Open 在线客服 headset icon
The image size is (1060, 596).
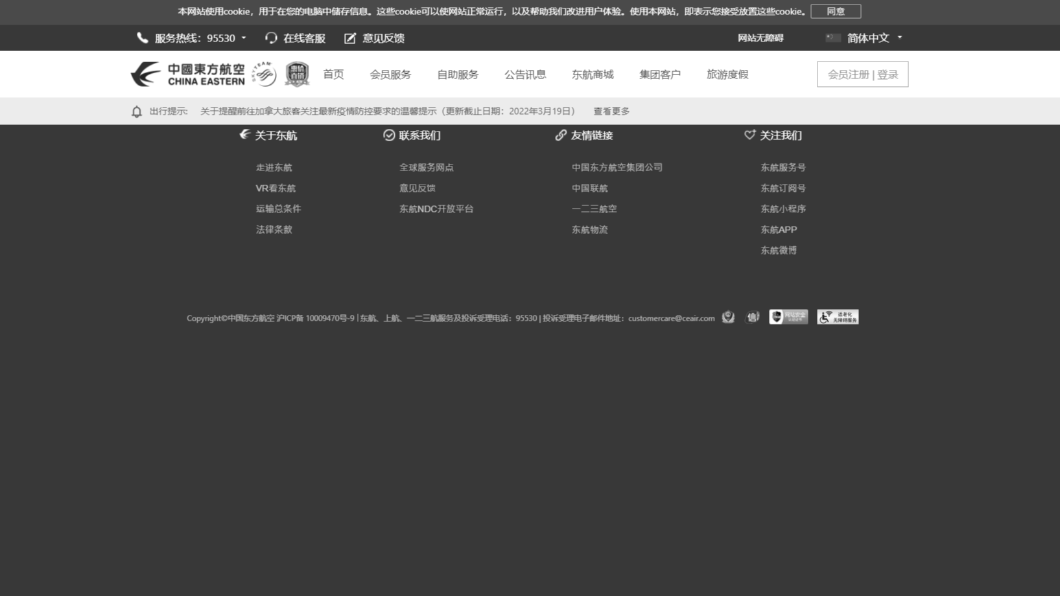click(x=271, y=38)
